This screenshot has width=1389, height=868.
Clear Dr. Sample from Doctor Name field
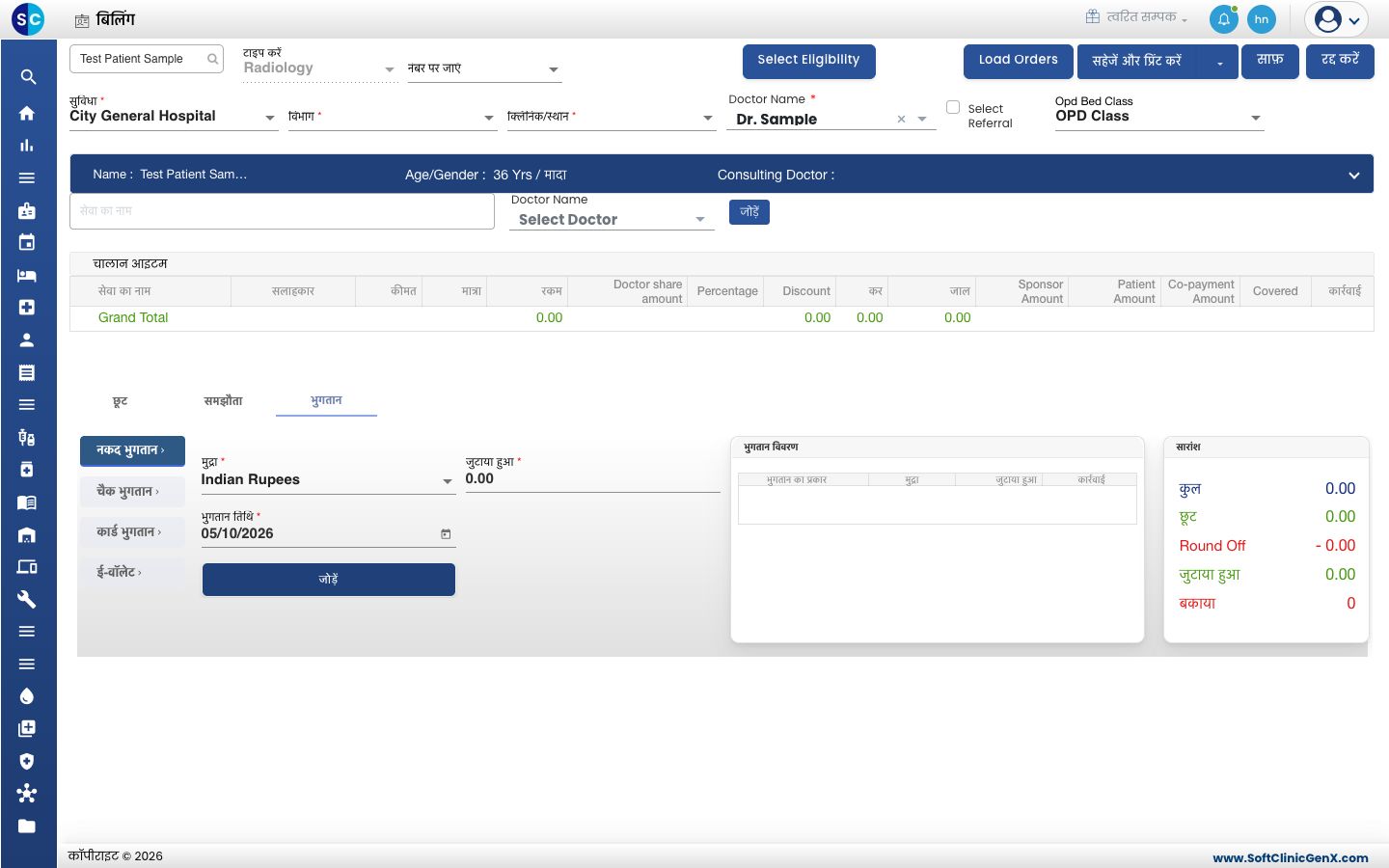[x=901, y=119]
